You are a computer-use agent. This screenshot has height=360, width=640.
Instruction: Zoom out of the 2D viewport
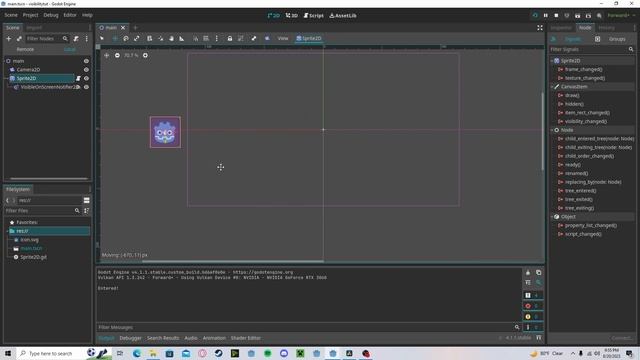tap(117, 56)
